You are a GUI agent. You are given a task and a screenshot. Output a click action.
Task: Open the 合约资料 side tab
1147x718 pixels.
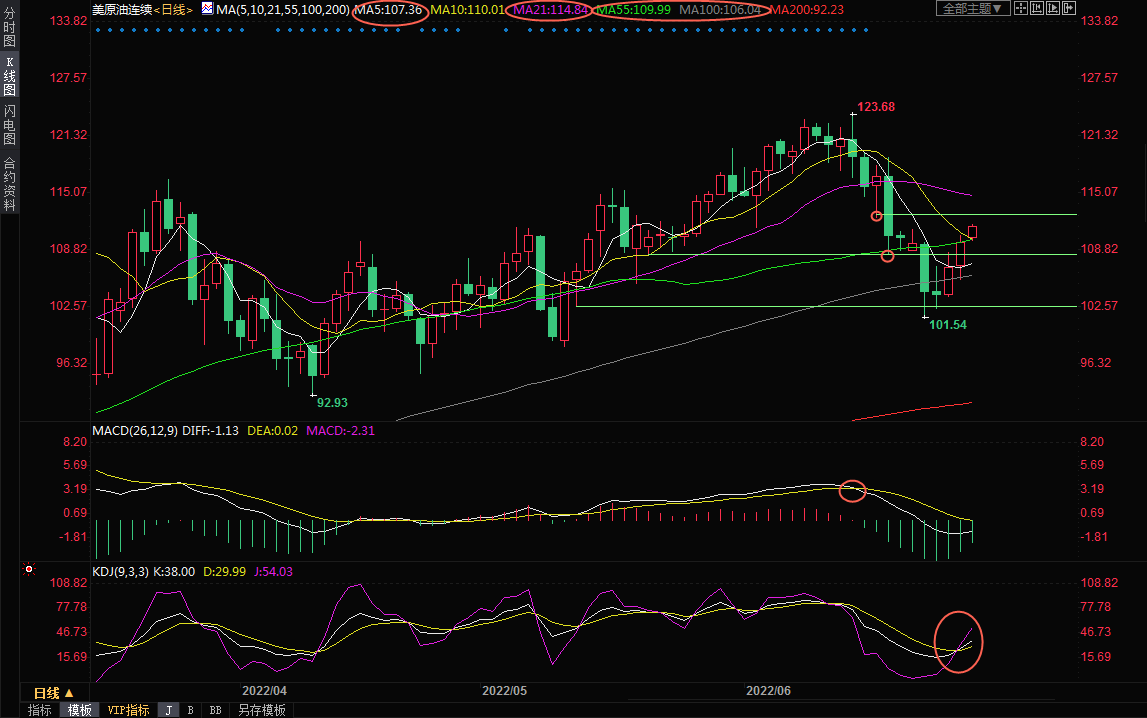(9, 184)
